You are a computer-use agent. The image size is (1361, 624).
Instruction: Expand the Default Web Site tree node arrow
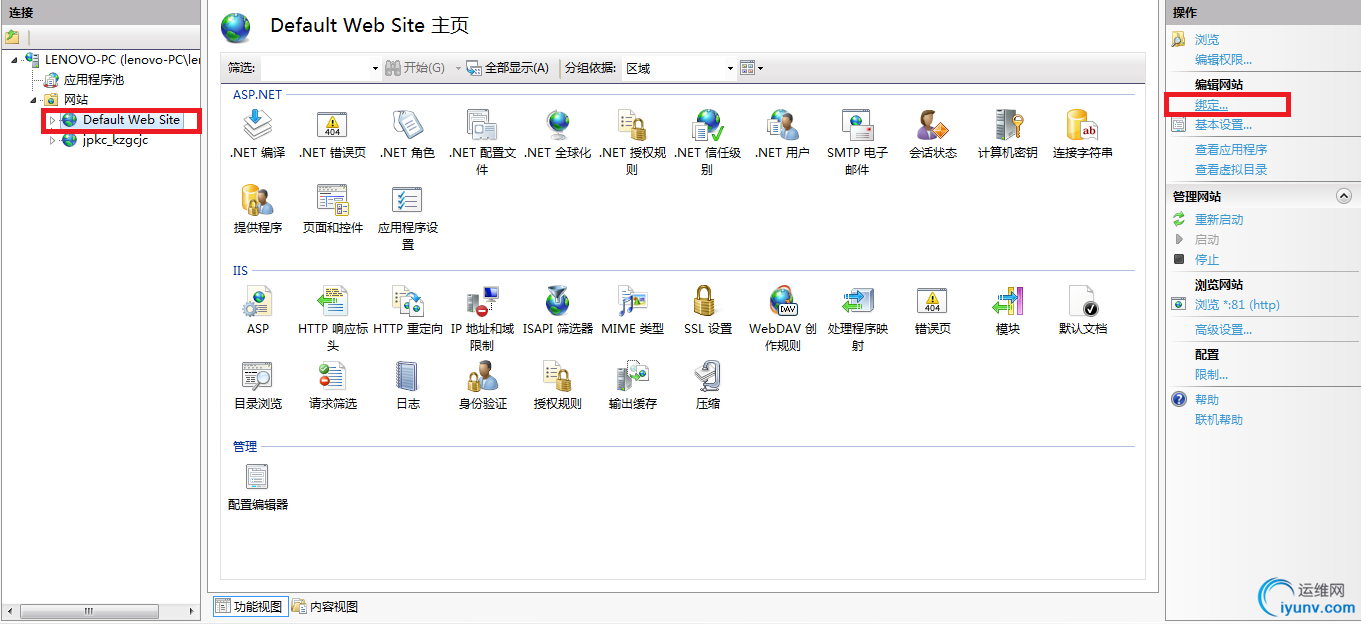pos(53,120)
